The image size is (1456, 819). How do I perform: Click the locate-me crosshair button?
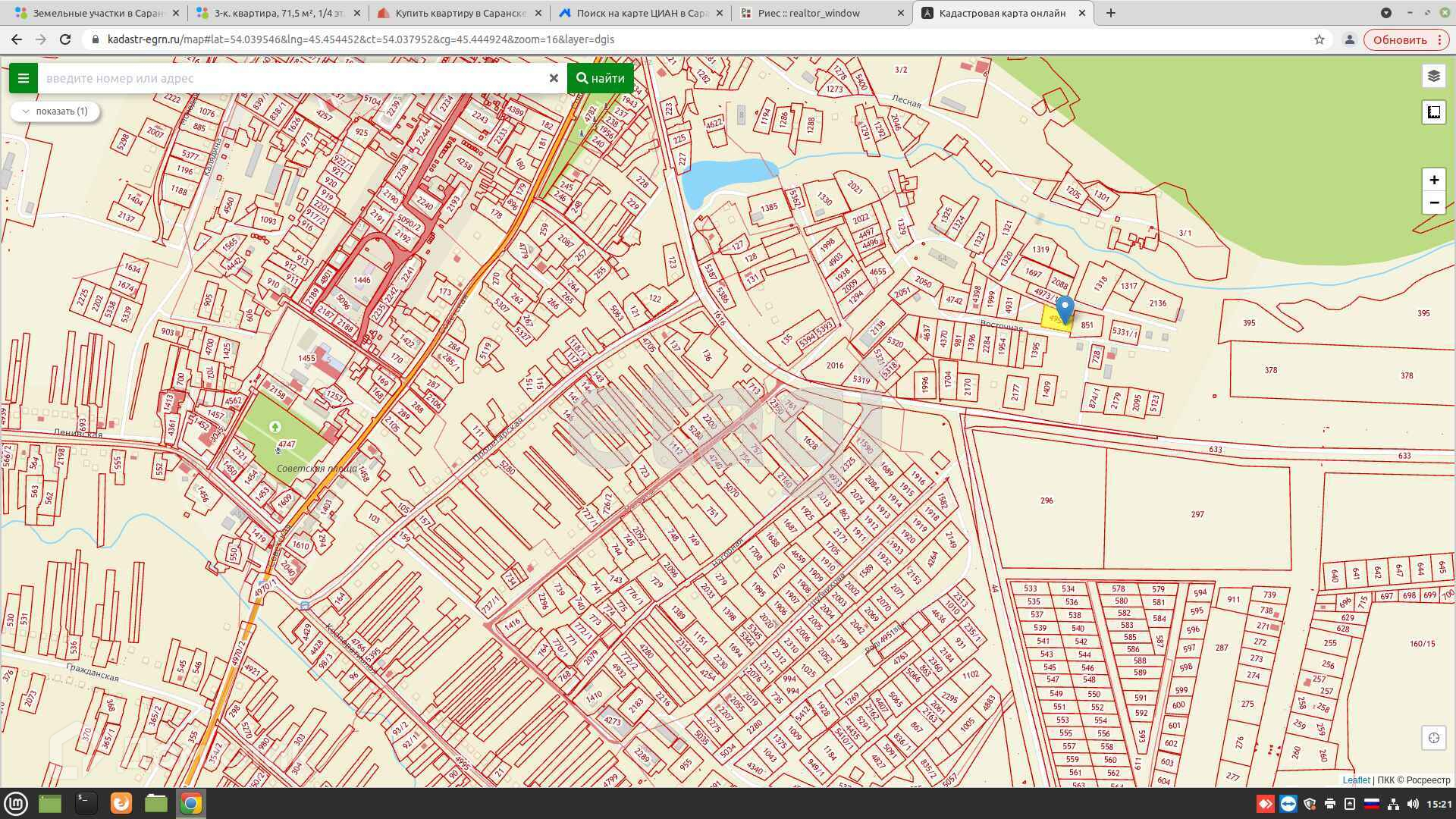(x=1433, y=738)
